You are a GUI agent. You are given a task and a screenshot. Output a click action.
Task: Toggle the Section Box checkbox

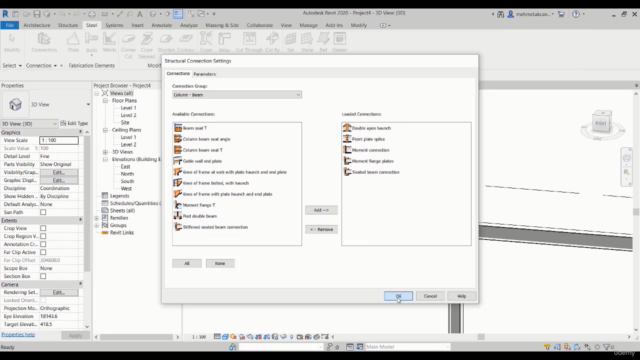point(43,276)
